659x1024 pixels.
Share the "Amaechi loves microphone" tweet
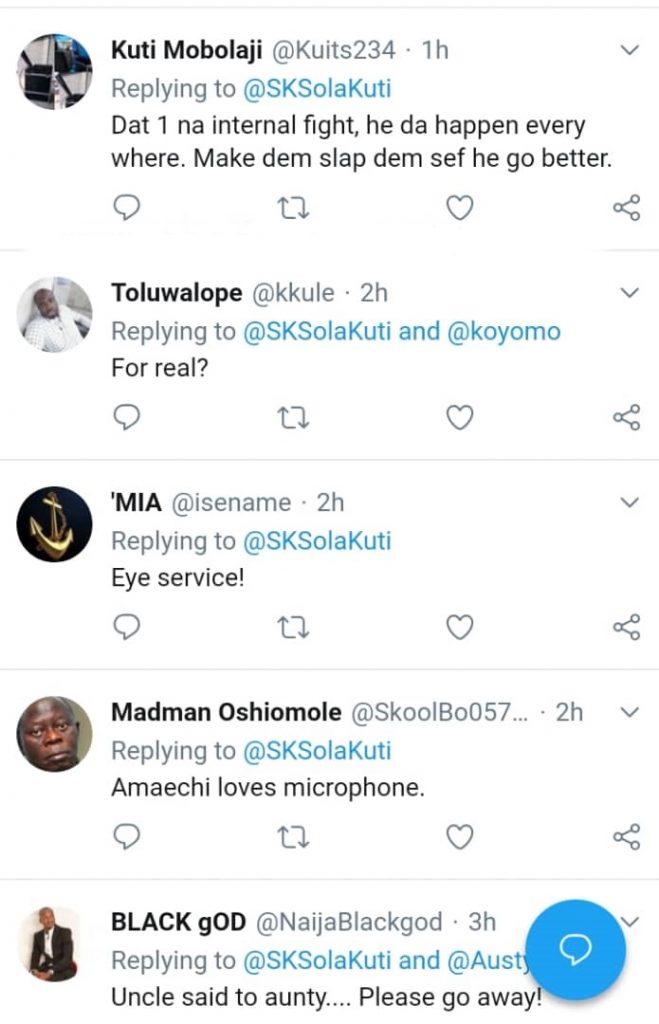pyautogui.click(x=626, y=836)
